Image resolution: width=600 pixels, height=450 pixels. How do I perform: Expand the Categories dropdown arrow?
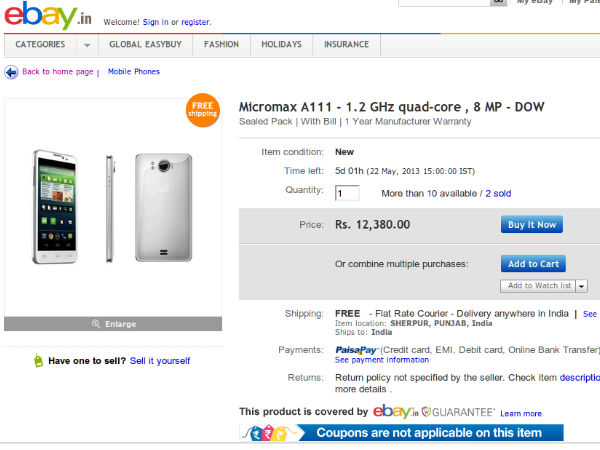click(x=87, y=45)
